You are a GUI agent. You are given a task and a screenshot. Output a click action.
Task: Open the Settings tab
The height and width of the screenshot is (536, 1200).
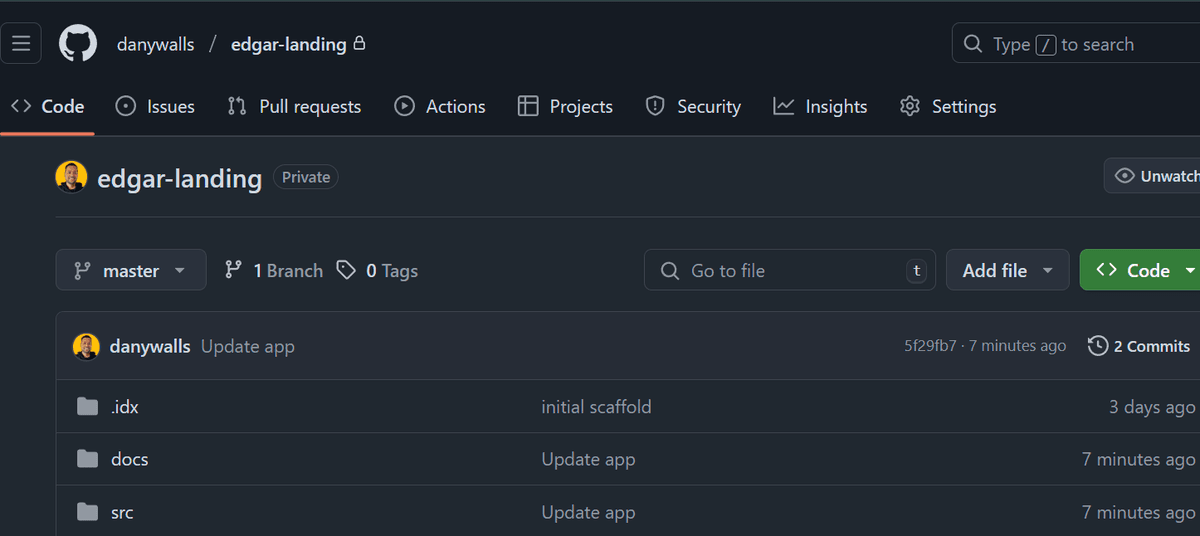click(x=948, y=106)
